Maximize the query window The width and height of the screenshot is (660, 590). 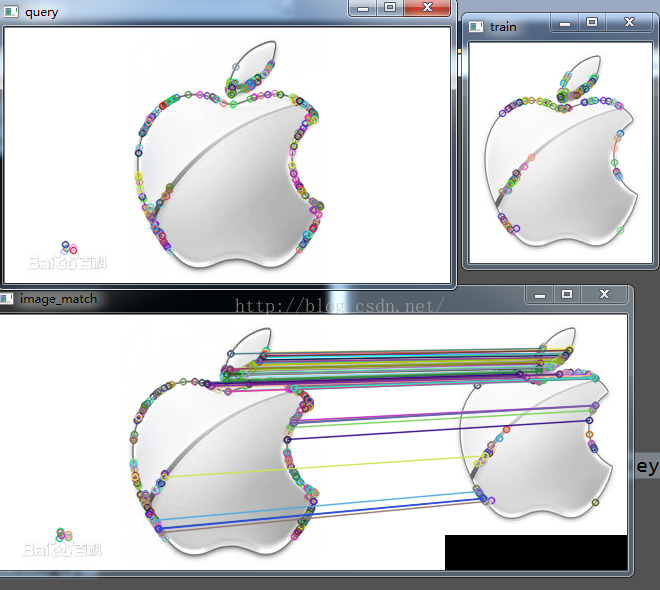coord(390,8)
